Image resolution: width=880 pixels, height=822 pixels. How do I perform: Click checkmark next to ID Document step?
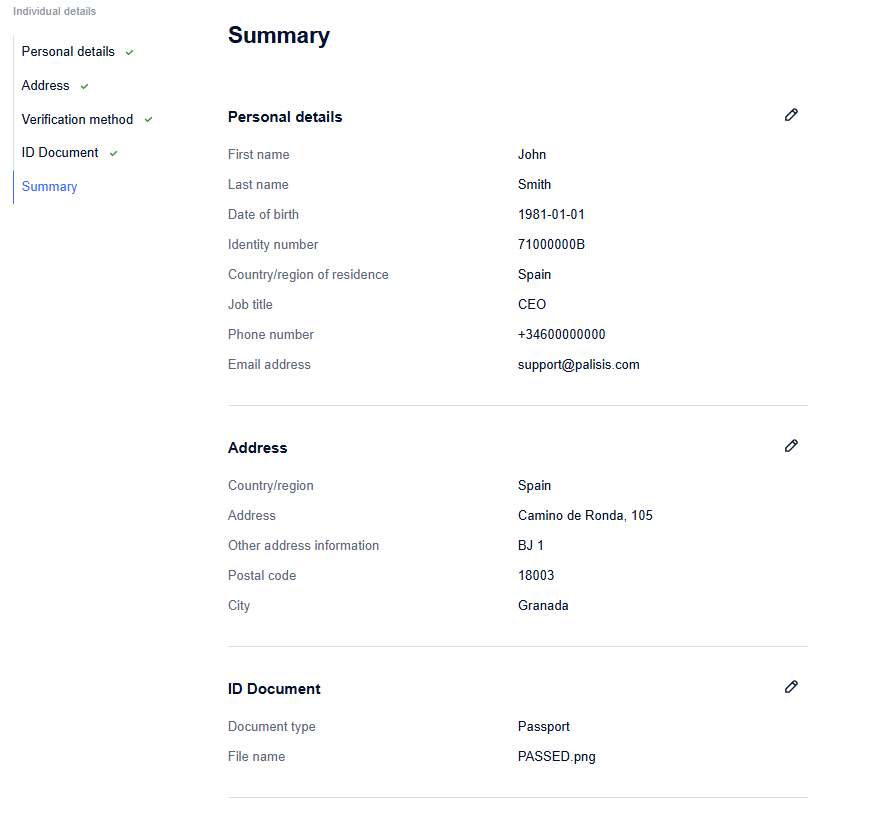click(113, 153)
